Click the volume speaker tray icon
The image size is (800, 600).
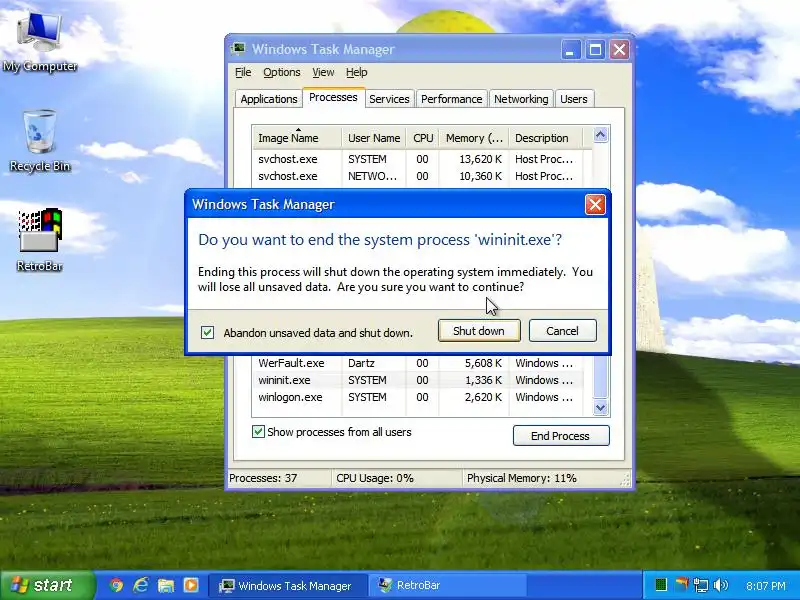coord(721,585)
